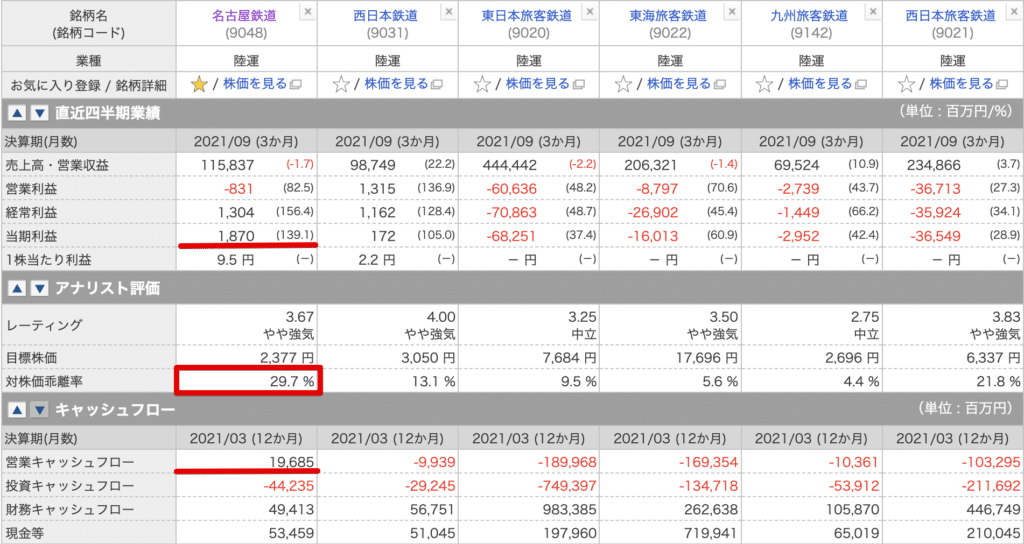
Task: Add 東海旅客鉄道 to favorites with star
Action: [624, 84]
